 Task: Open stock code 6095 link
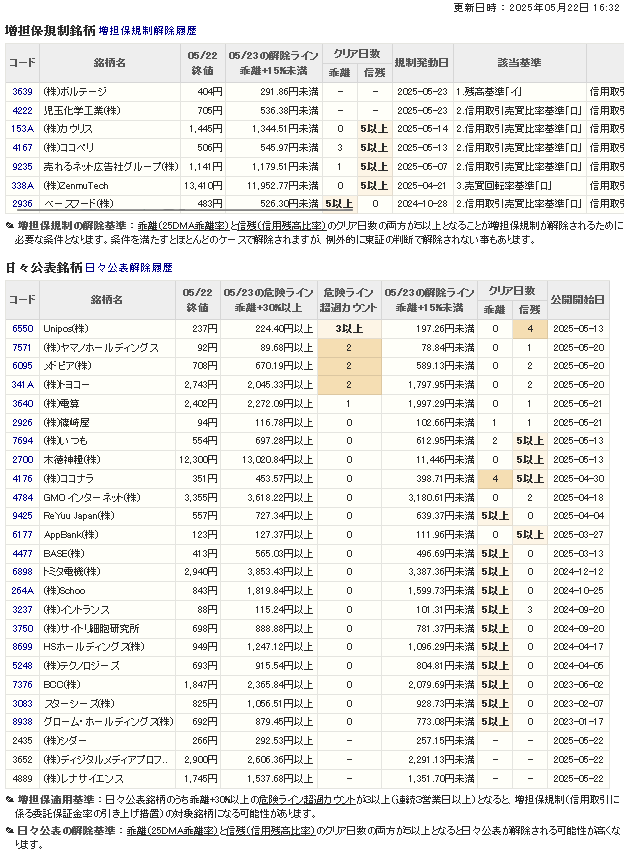pyautogui.click(x=22, y=366)
